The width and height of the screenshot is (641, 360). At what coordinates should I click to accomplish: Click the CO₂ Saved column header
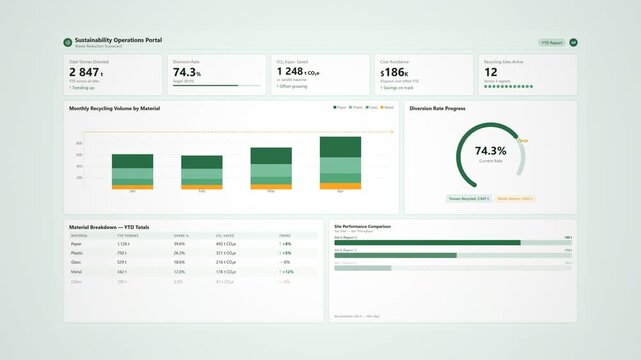pos(225,236)
